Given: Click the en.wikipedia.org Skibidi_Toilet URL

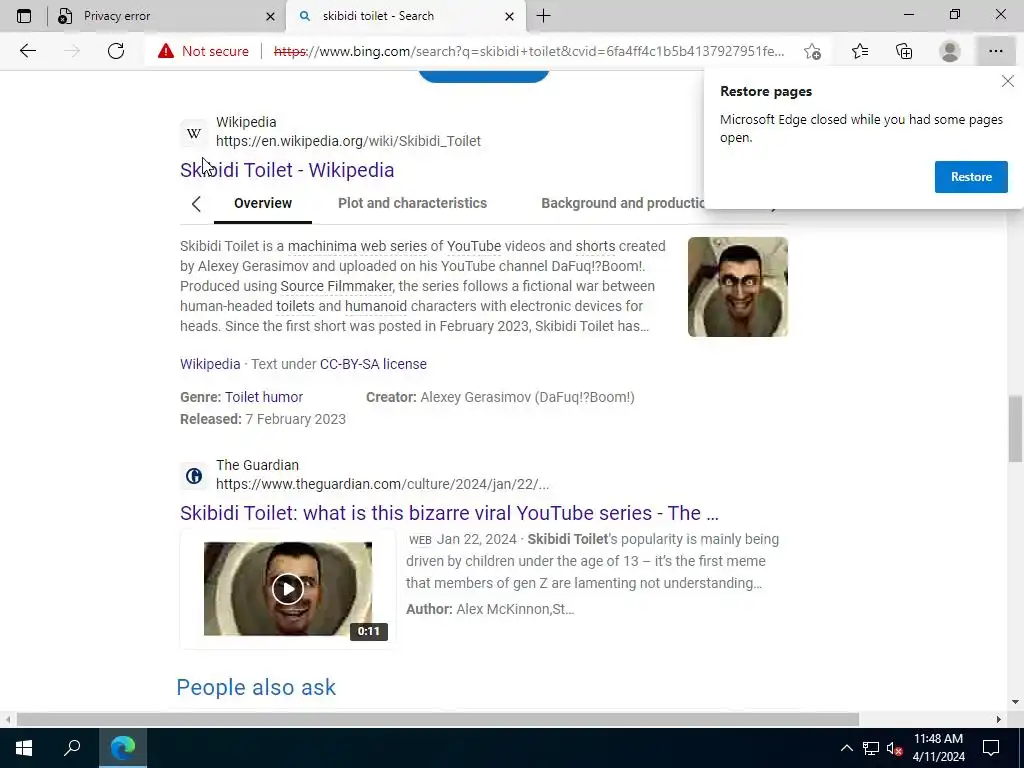Looking at the screenshot, I should tap(348, 141).
